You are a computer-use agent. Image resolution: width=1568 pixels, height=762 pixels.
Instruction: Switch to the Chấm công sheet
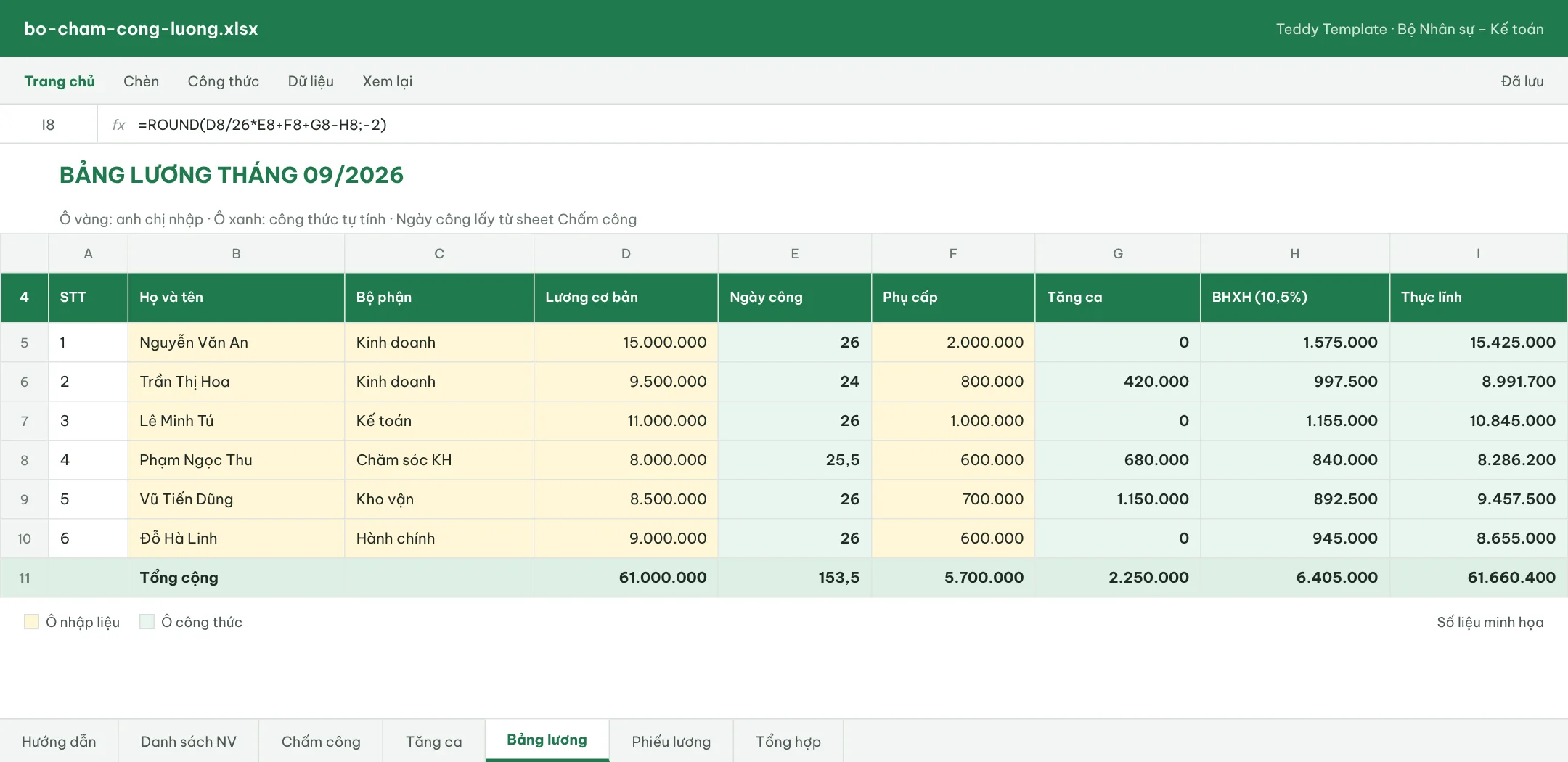tap(321, 742)
